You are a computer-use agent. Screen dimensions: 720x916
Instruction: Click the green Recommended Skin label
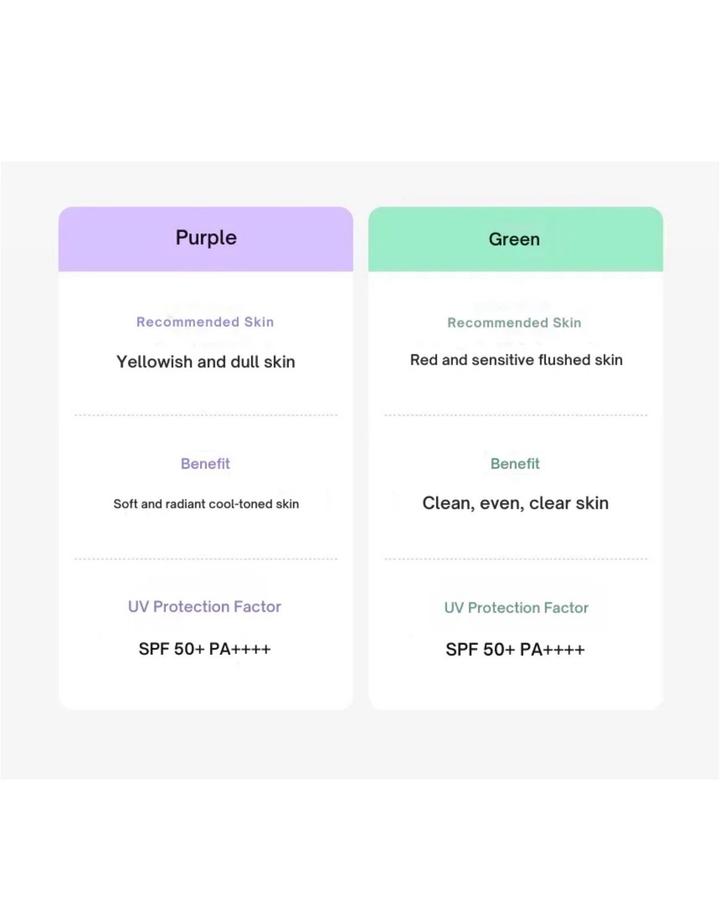514,323
